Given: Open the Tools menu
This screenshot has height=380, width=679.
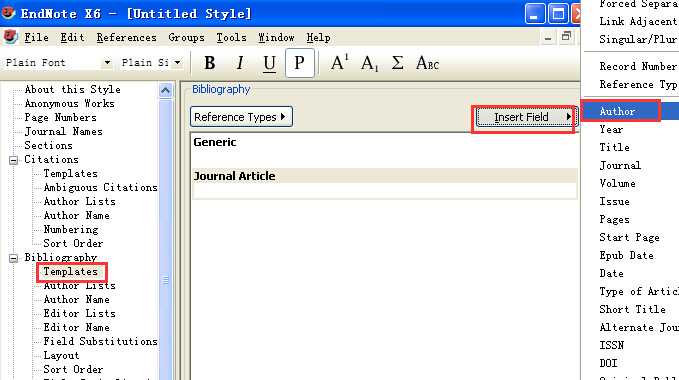Looking at the screenshot, I should pos(231,38).
